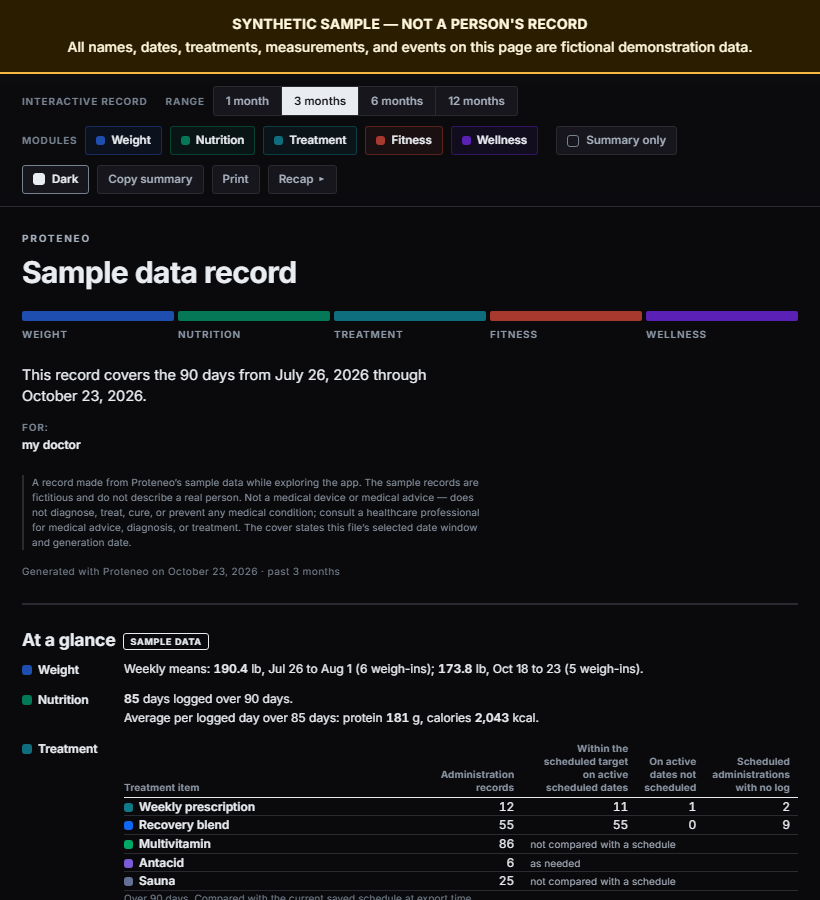Click the SYNTHETIC SAMPLE banner title

410,24
